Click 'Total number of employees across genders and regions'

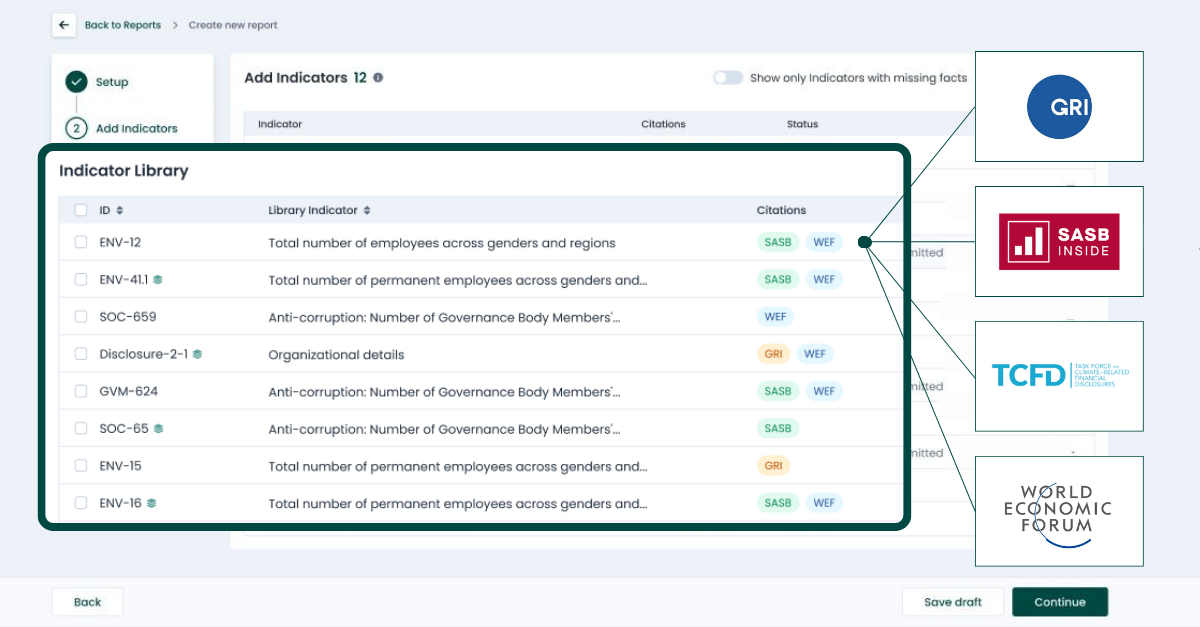tap(442, 243)
